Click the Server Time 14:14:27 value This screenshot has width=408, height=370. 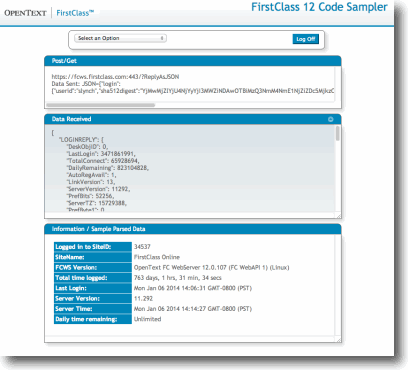[x=193, y=309]
